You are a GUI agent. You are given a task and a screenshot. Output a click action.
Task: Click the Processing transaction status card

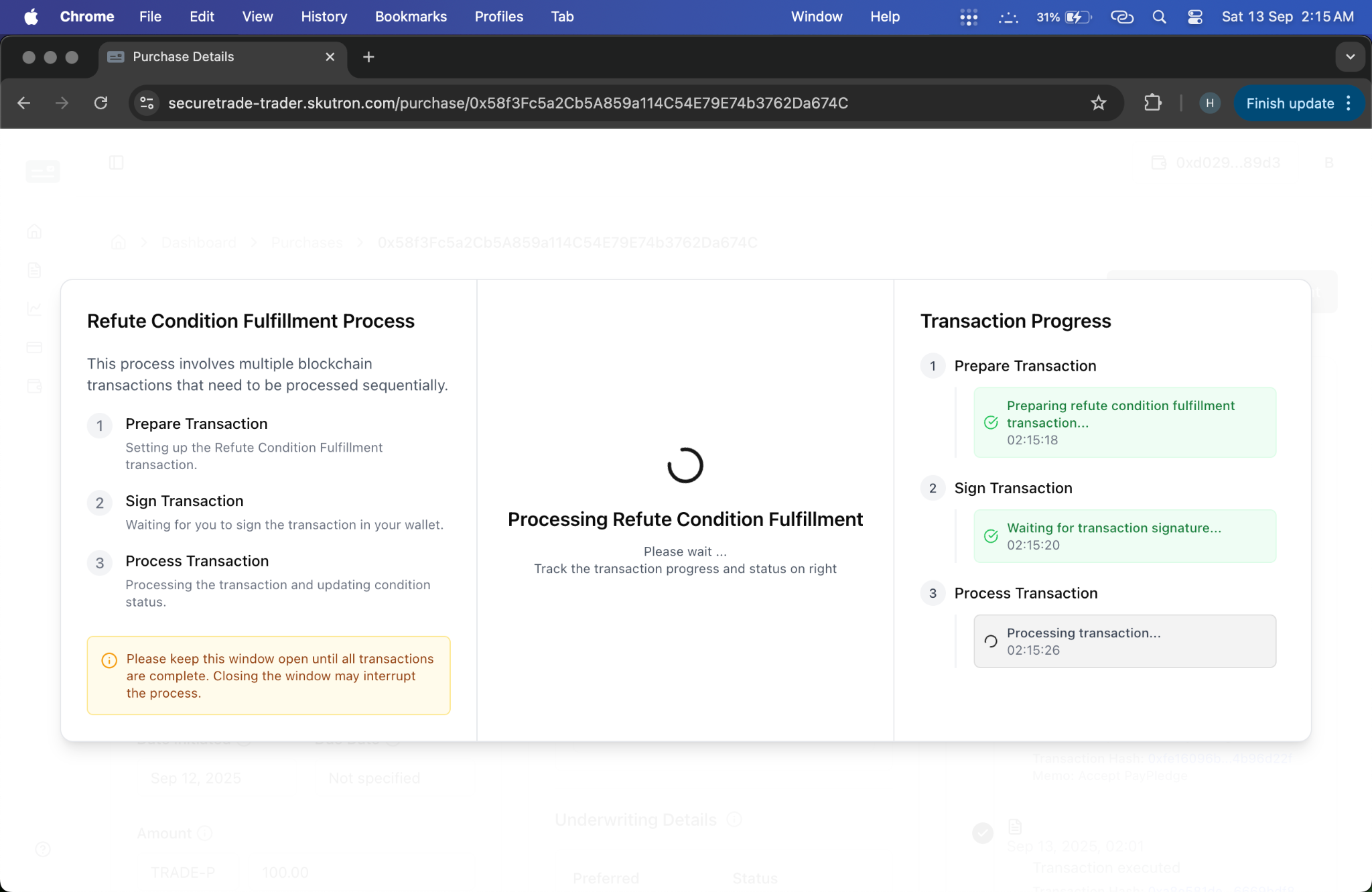(x=1125, y=641)
